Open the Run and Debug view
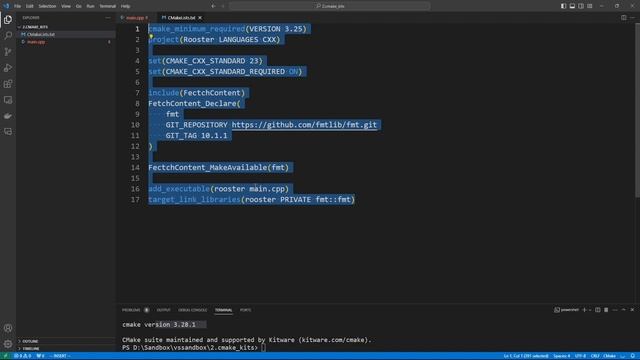 click(8, 68)
